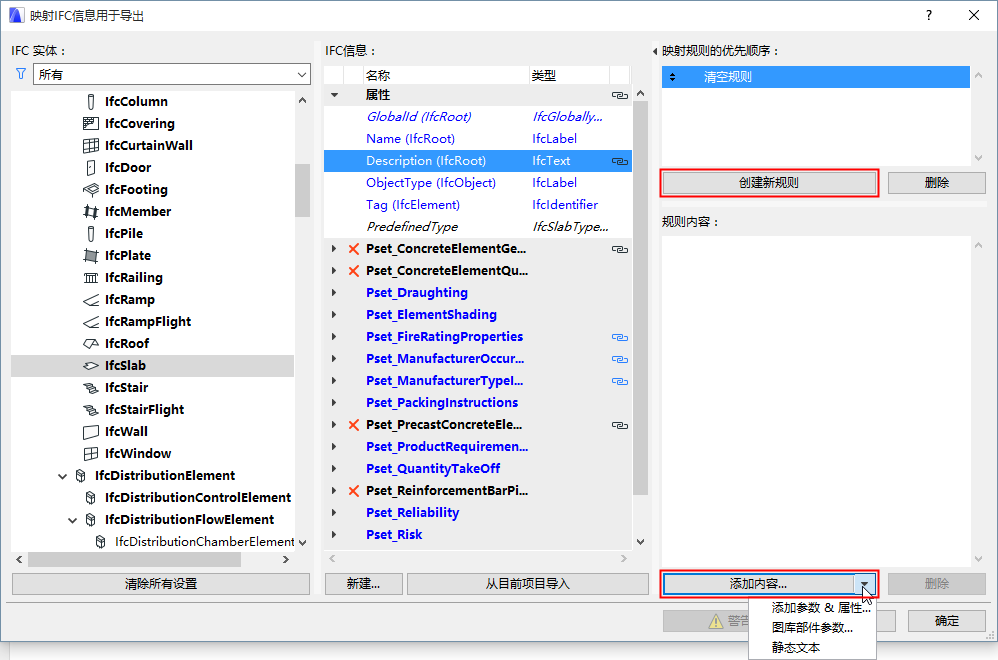The height and width of the screenshot is (660, 998).
Task: Expand the Pset_Draughting property set
Action: (334, 293)
